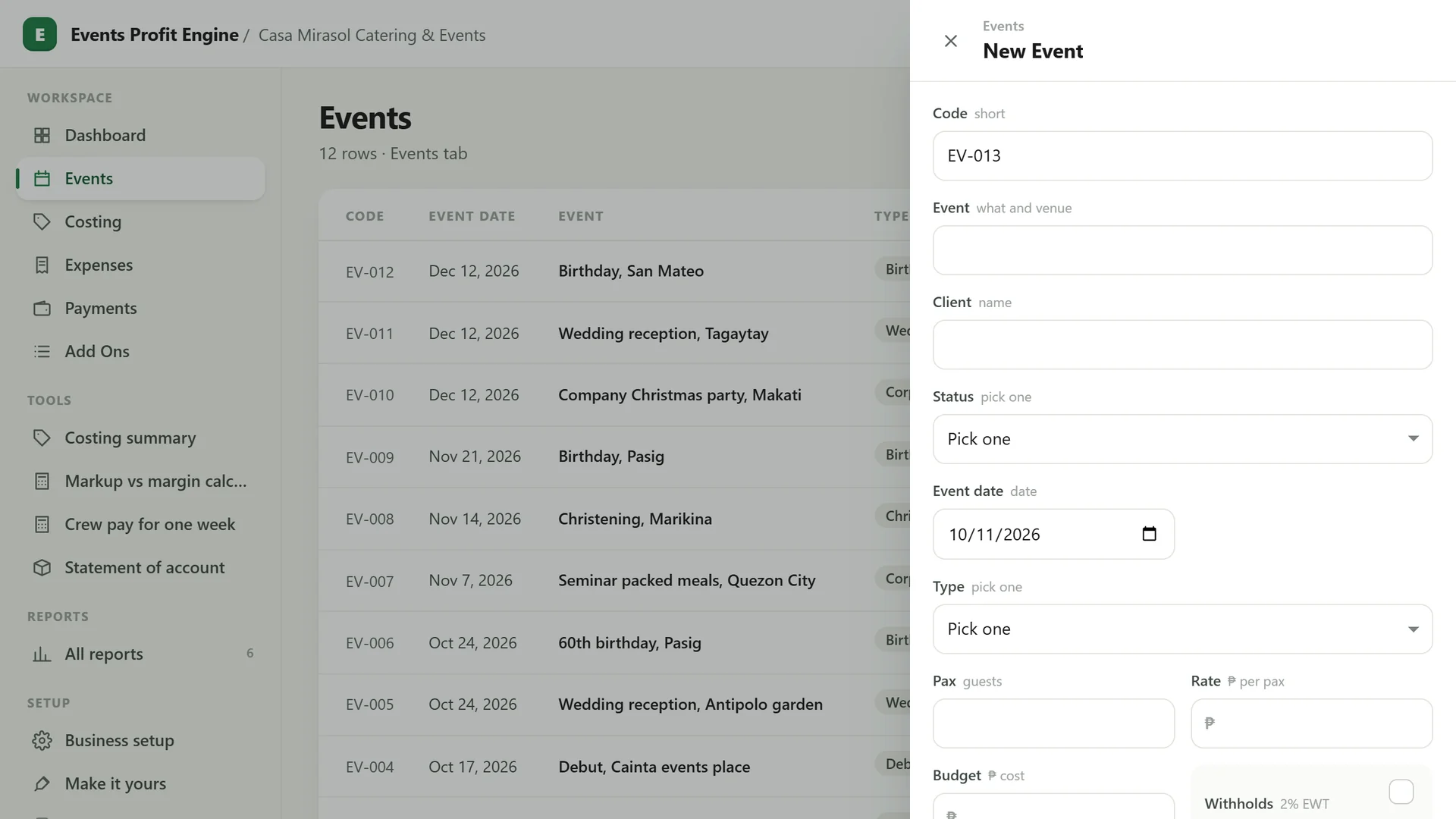Screen dimensions: 1456x819
Task: Click the Markup vs margin calculator icon
Action: point(42,481)
